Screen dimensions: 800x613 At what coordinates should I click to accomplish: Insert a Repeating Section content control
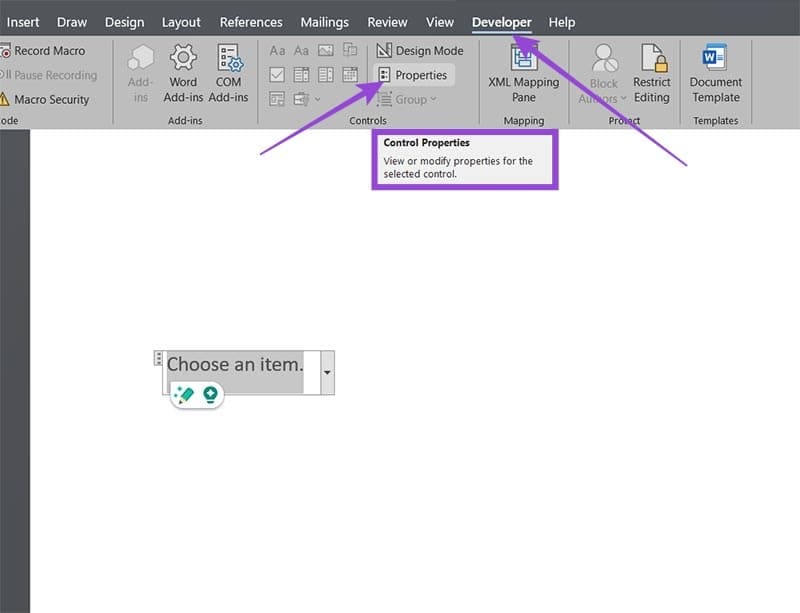pos(277,99)
